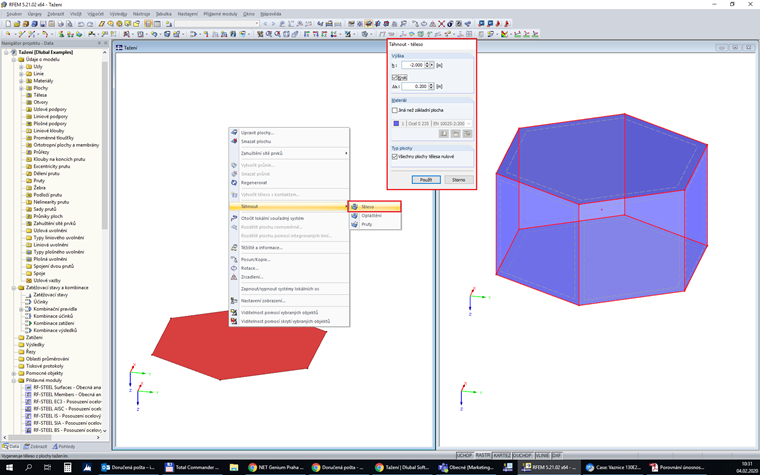Image resolution: width=760 pixels, height=475 pixels.
Task: Click the Undo arrow in toolbar
Action: 80,24
